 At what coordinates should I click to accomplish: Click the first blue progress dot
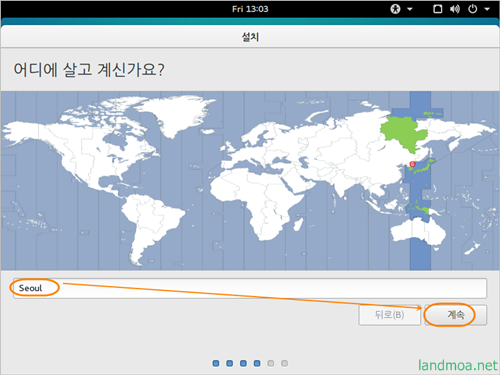(x=216, y=363)
